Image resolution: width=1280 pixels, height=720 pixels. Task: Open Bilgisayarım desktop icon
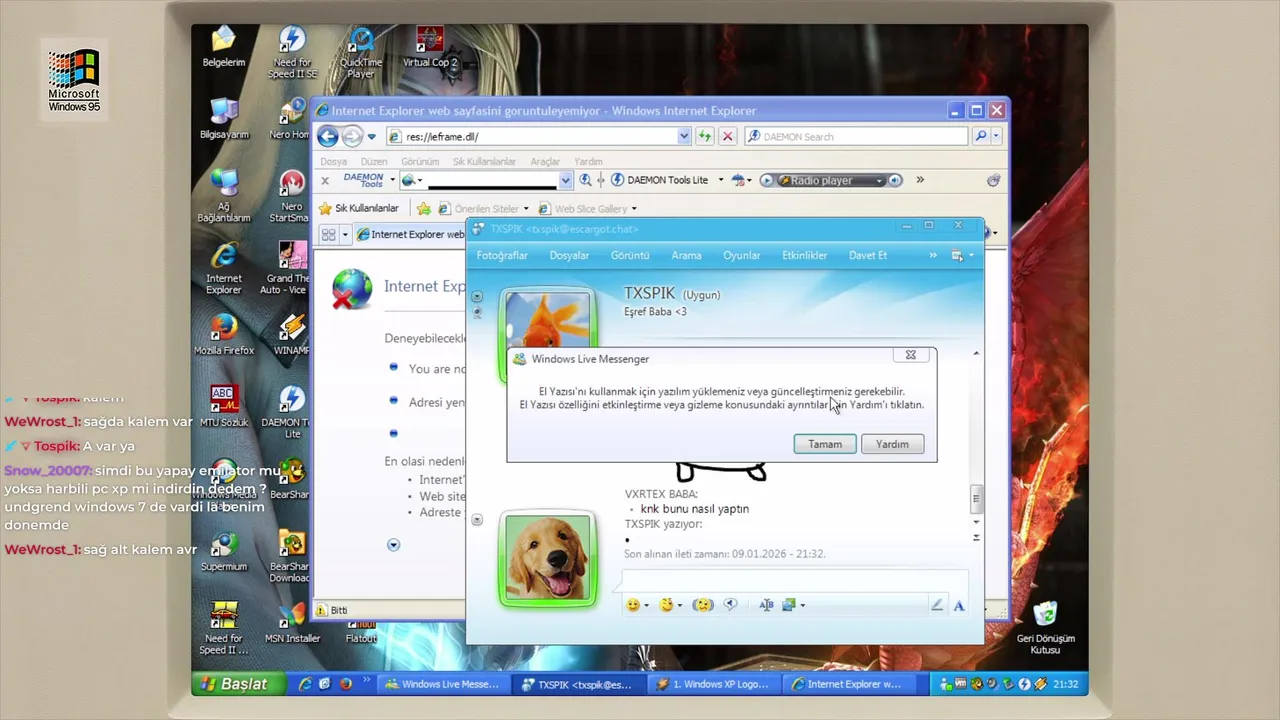pos(224,119)
